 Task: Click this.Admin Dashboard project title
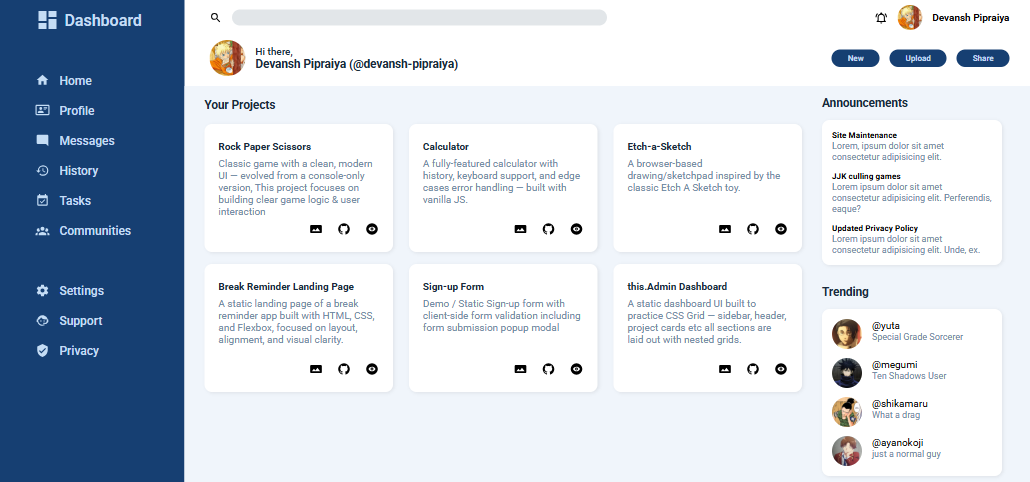tap(677, 287)
